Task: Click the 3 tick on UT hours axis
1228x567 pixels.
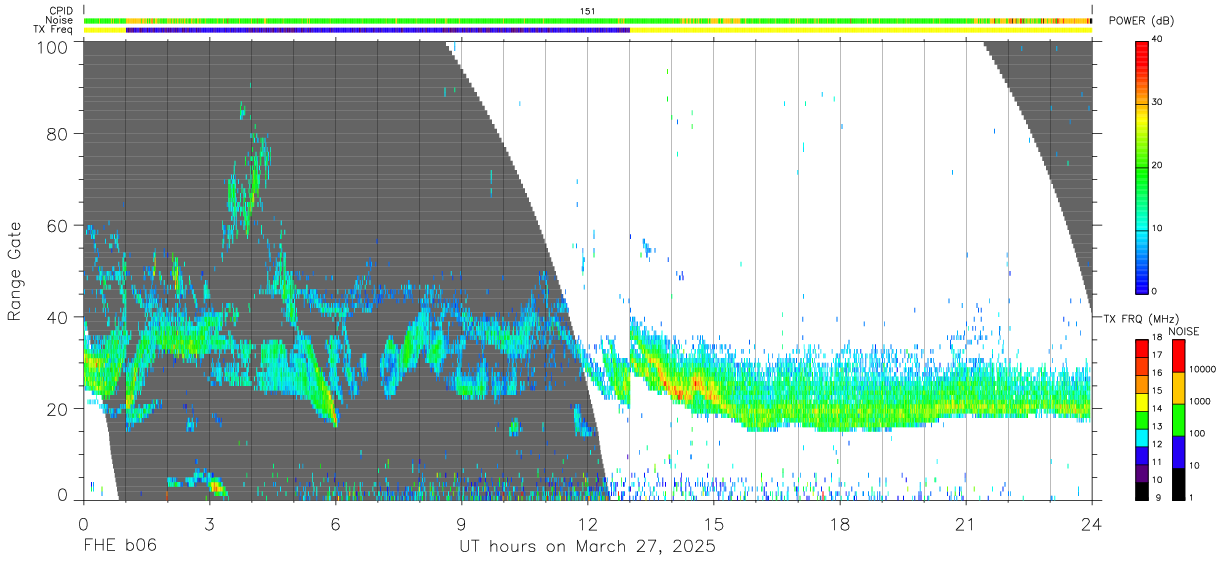Action: 209,524
